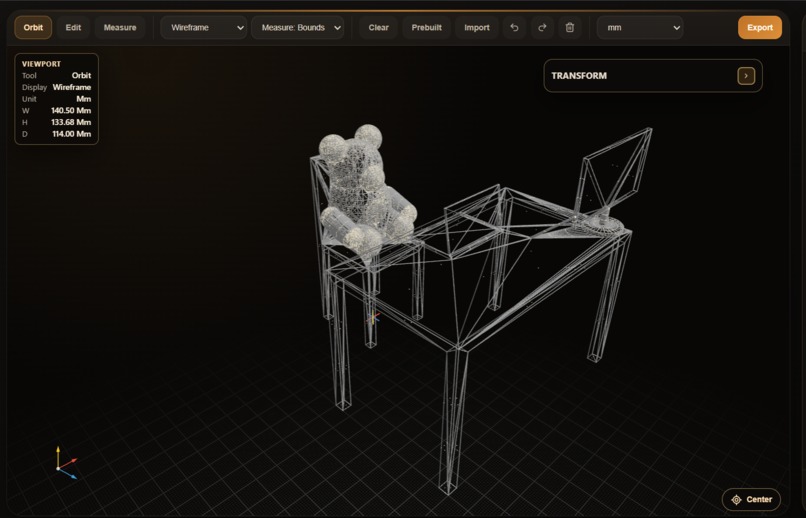Click the Transform panel header

653,76
